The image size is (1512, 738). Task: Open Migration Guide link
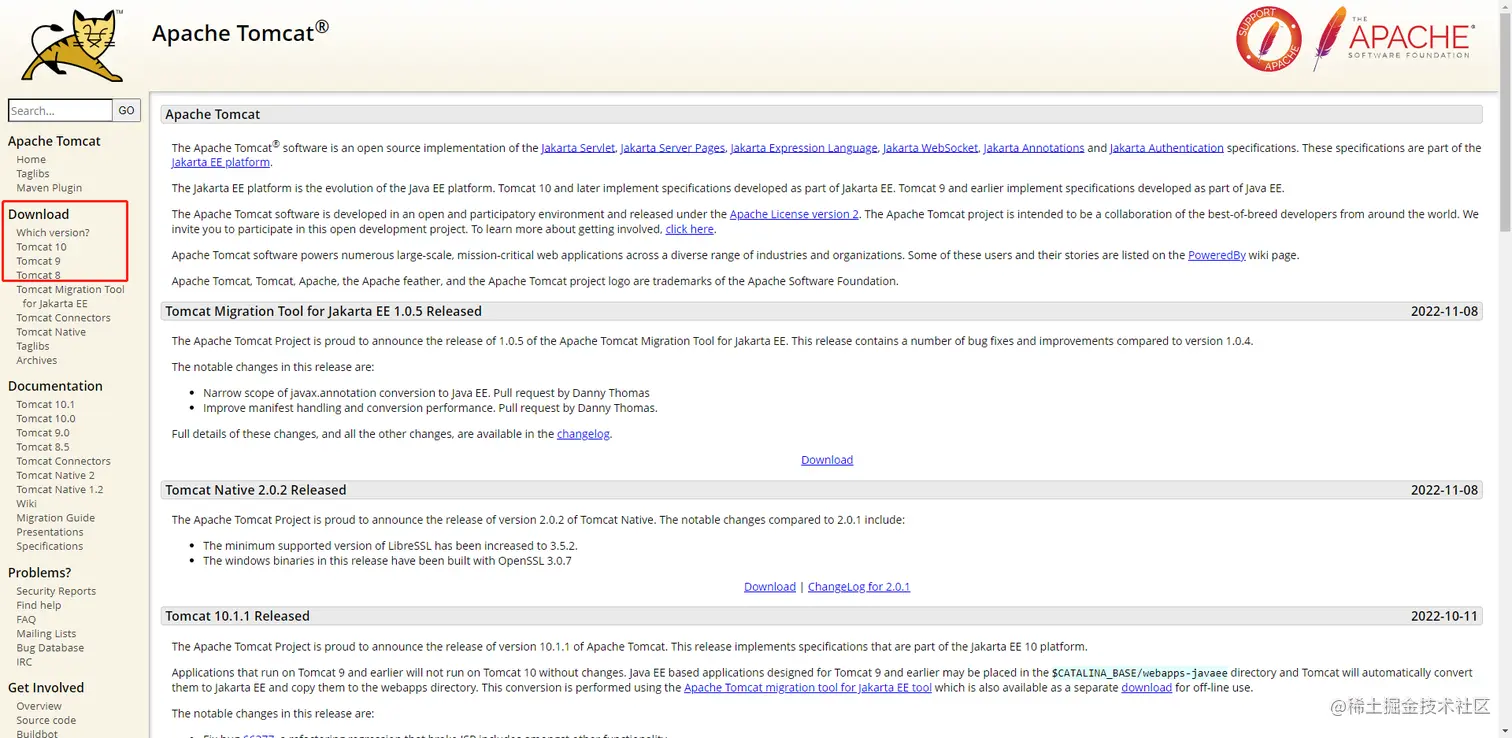[x=56, y=517]
